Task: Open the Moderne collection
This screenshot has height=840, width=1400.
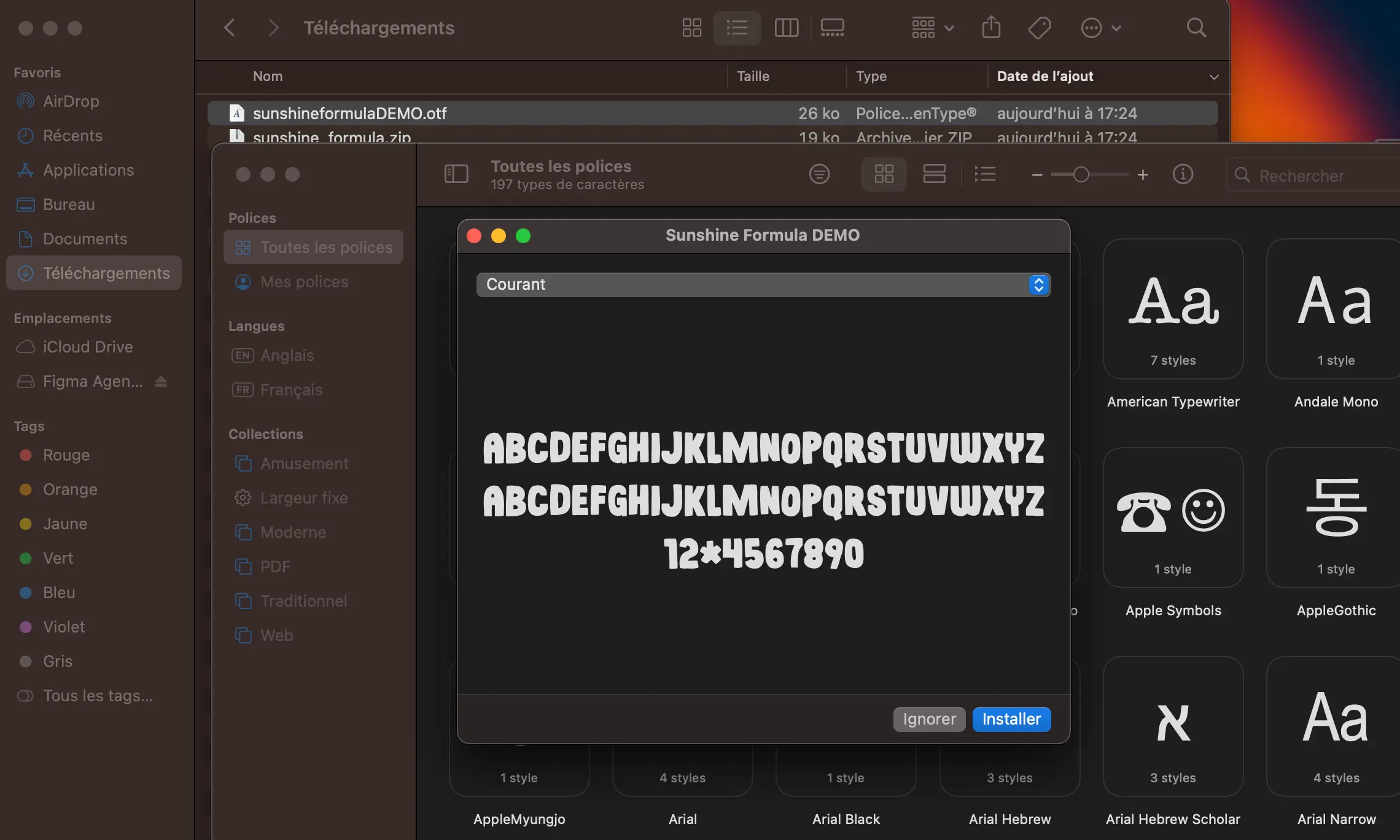Action: [x=313, y=532]
